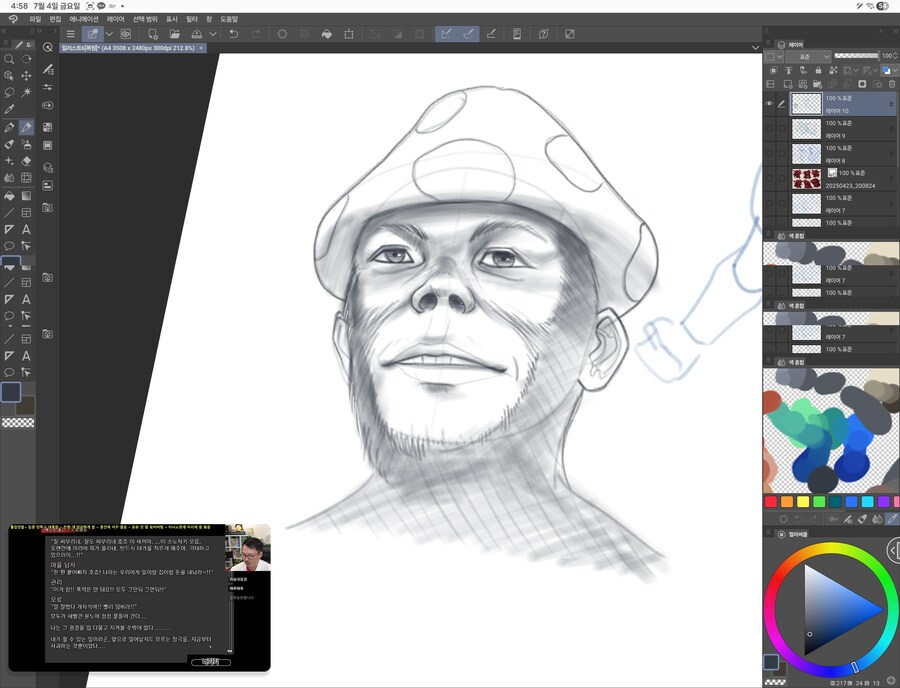Show the 20250423_200824 layer
This screenshot has height=688, width=900.
click(x=769, y=179)
